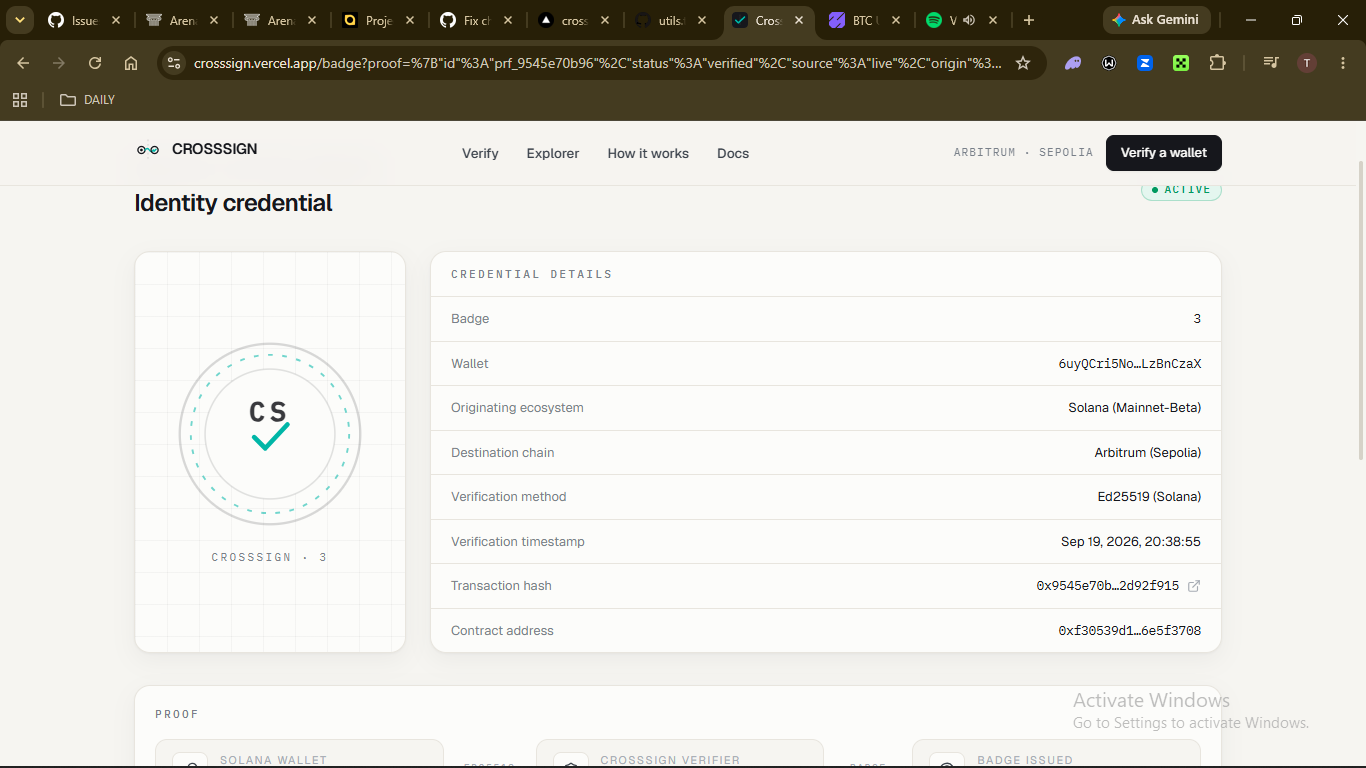This screenshot has height=768, width=1366.
Task: Open the apps grid in bookmarks bar
Action: point(20,100)
